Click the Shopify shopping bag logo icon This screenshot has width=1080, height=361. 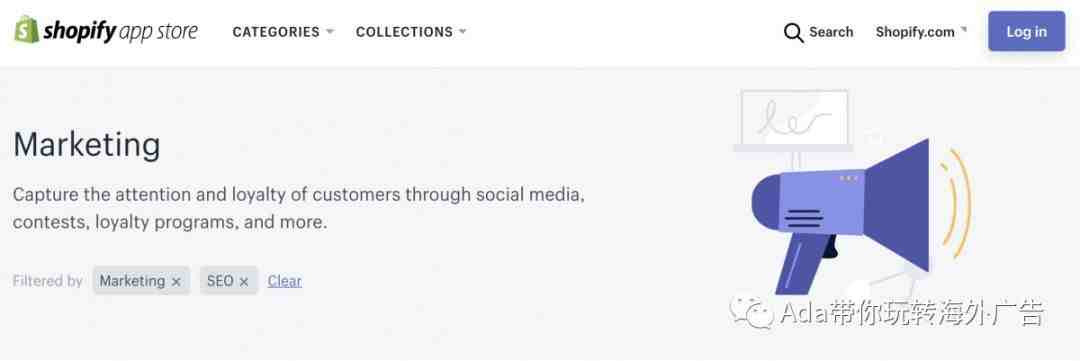tap(27, 30)
